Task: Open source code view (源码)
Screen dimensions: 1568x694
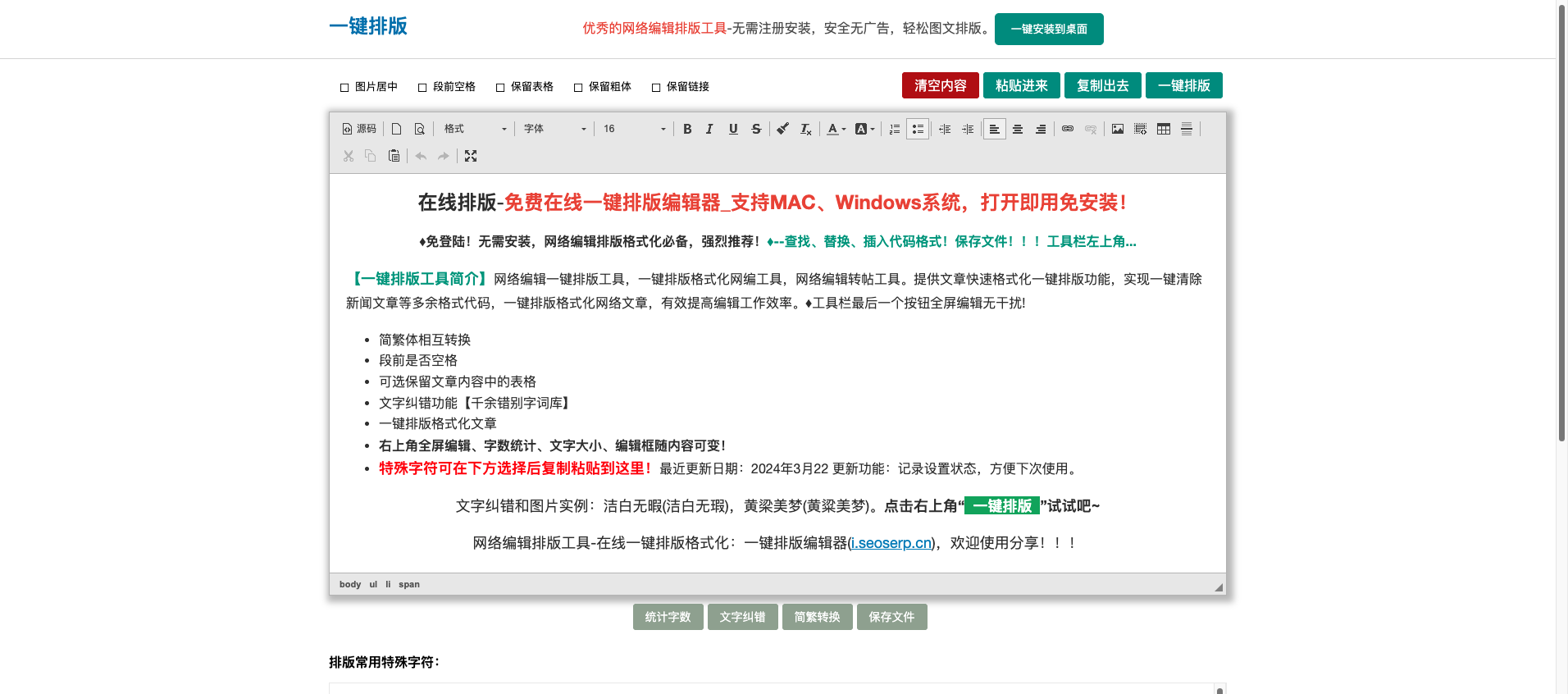Action: tap(359, 129)
